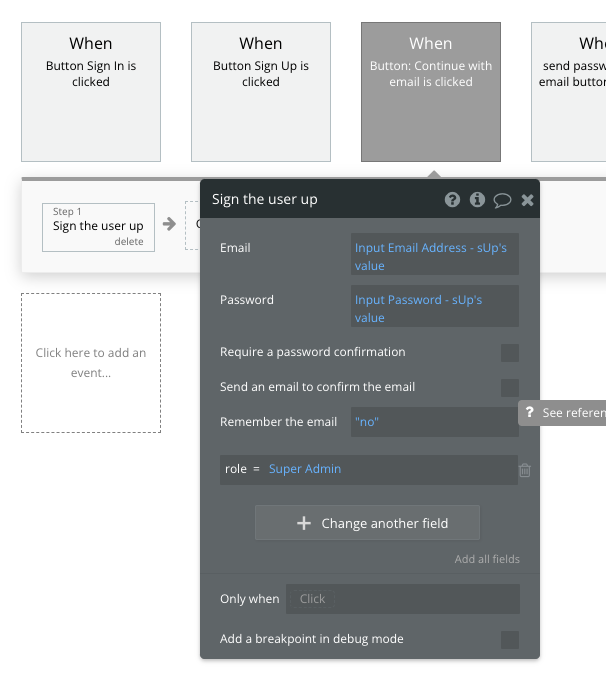Close the Sign the user up panel

coord(527,200)
